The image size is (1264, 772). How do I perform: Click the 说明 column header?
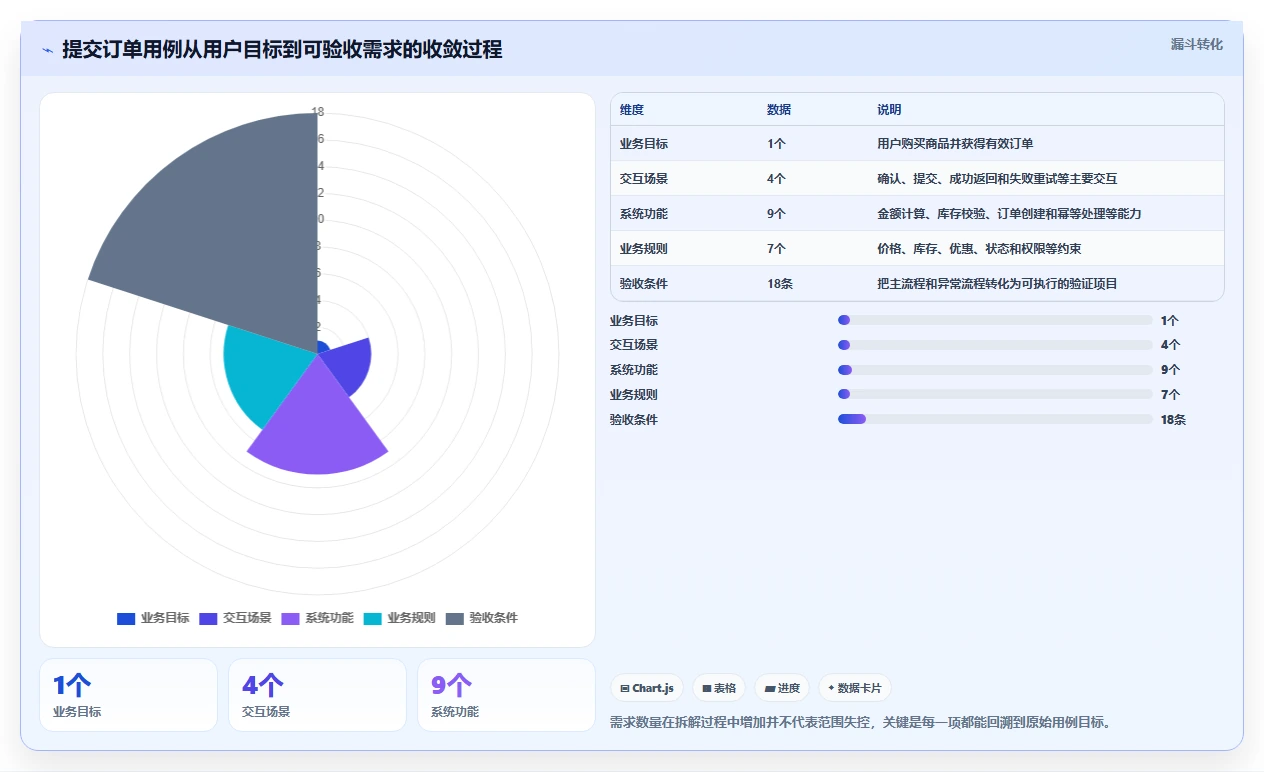[x=889, y=110]
